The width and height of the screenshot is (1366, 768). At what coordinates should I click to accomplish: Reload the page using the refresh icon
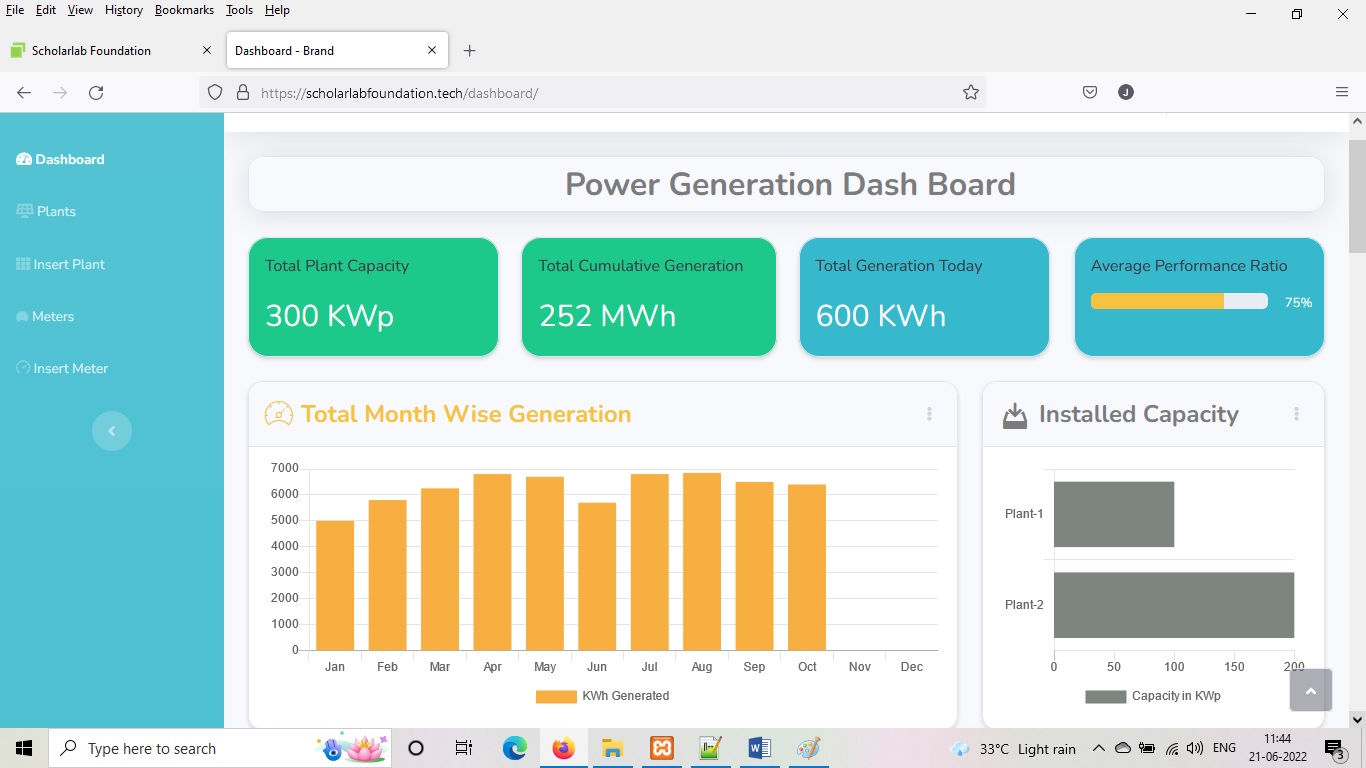[96, 93]
